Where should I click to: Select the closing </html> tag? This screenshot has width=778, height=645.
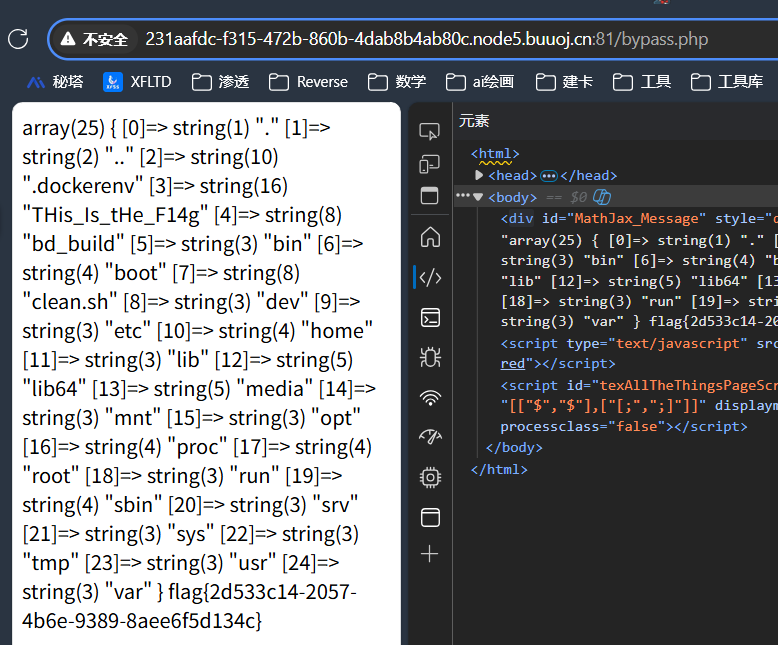pyautogui.click(x=499, y=469)
